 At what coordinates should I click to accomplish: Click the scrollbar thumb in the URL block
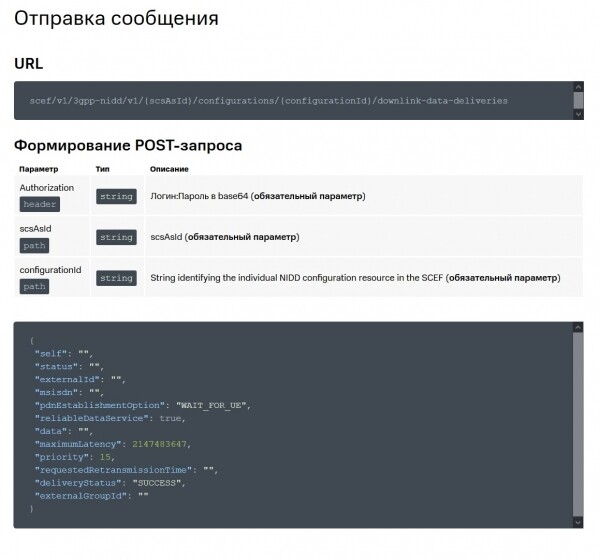coord(578,100)
